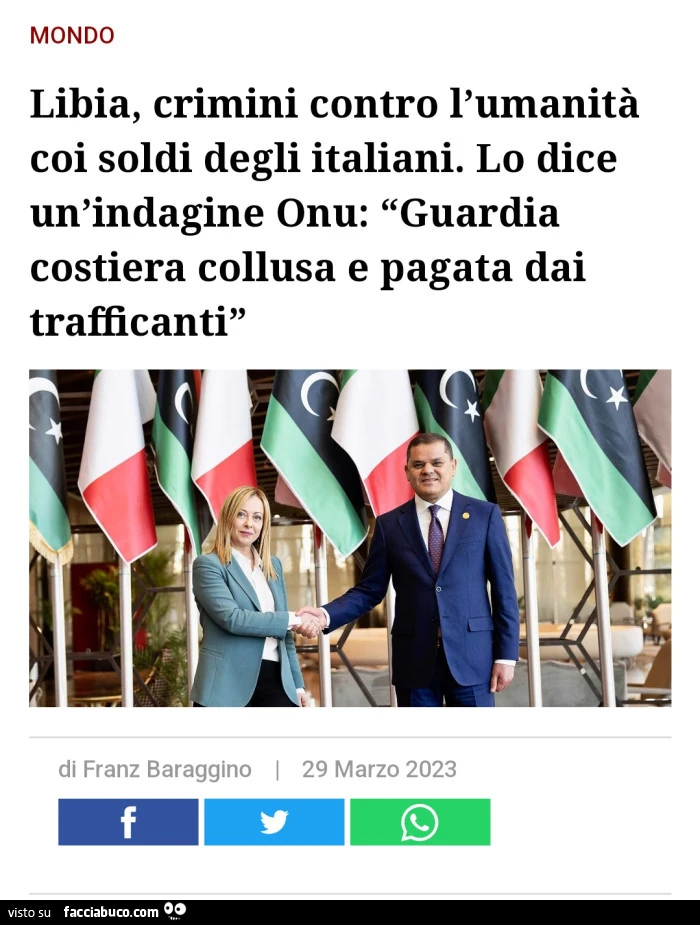Screen dimensions: 700x925
Task: Click the Italian flag at the photo's left
Action: [117, 464]
